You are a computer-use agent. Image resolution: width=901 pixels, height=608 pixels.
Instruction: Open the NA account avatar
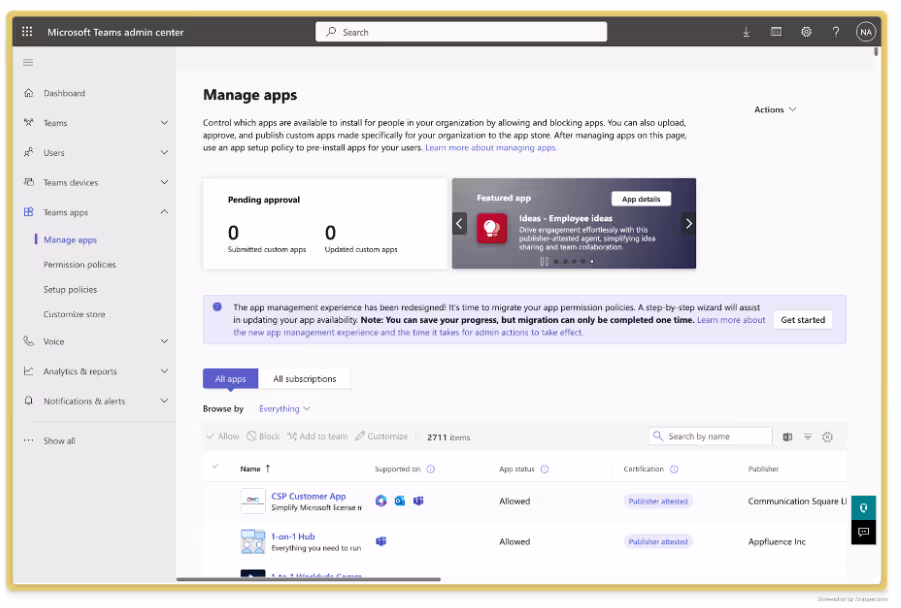click(x=865, y=32)
